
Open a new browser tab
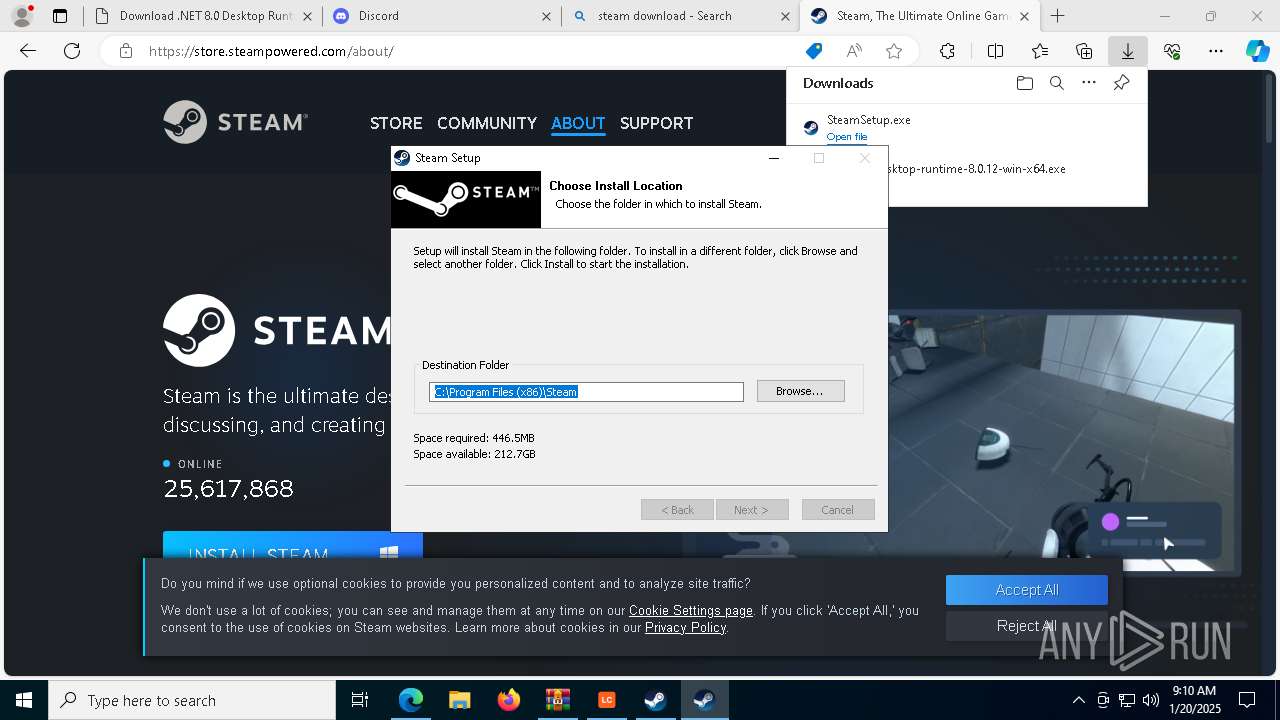coord(1057,16)
